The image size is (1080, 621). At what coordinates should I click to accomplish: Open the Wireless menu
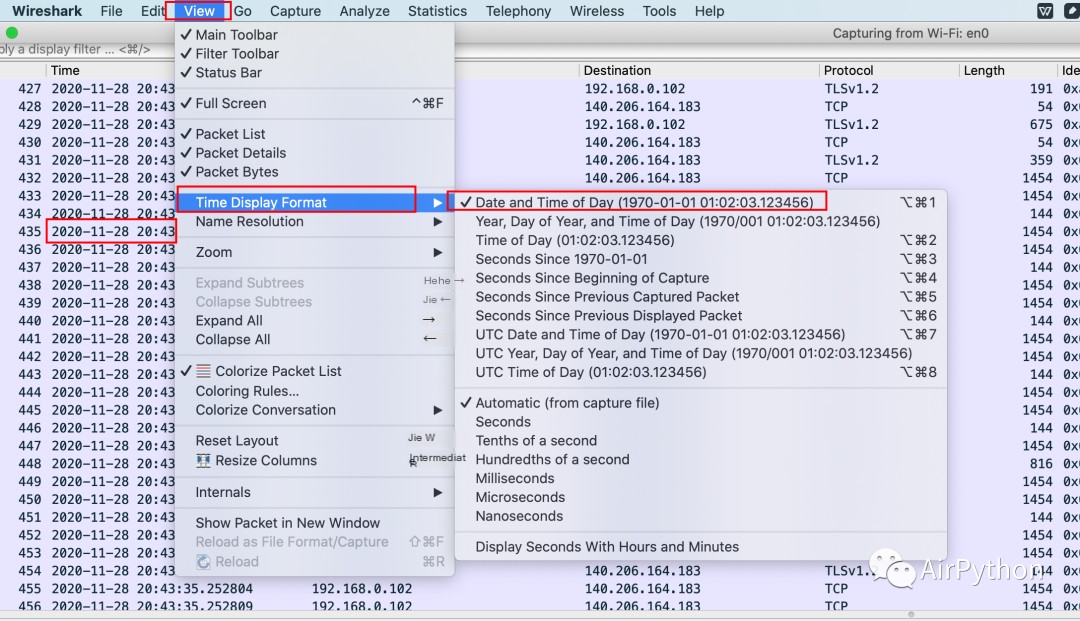tap(596, 11)
